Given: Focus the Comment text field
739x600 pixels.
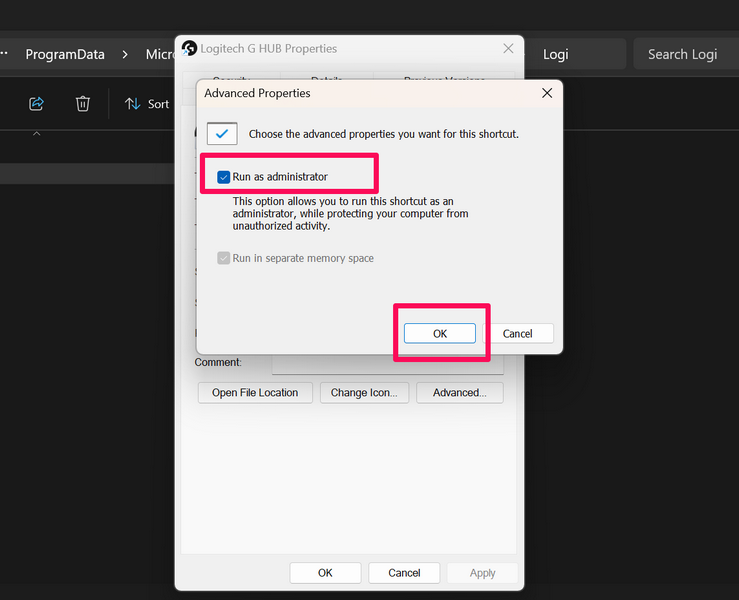Looking at the screenshot, I should pos(387,365).
